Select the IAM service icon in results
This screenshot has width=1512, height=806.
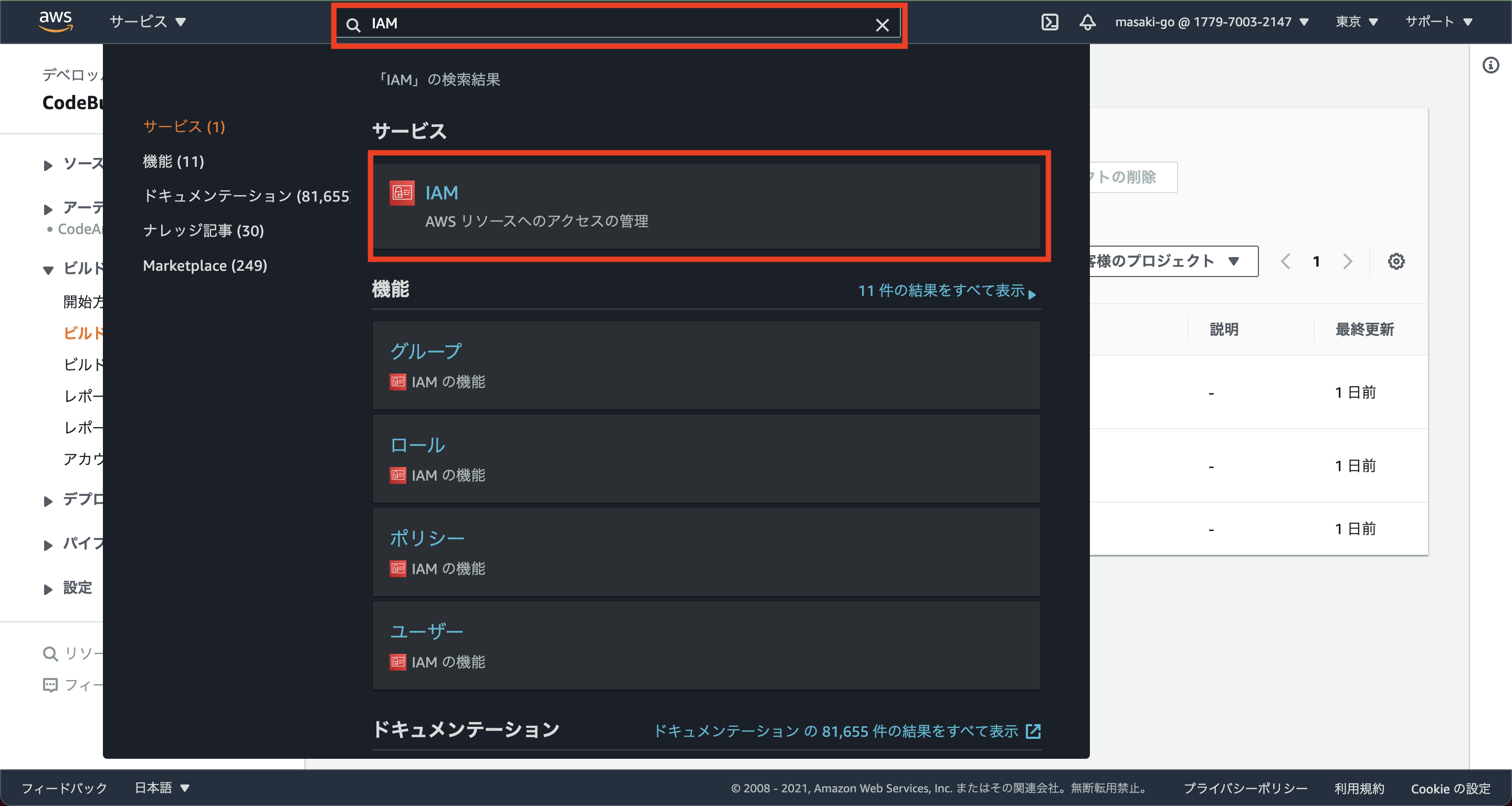tap(401, 193)
